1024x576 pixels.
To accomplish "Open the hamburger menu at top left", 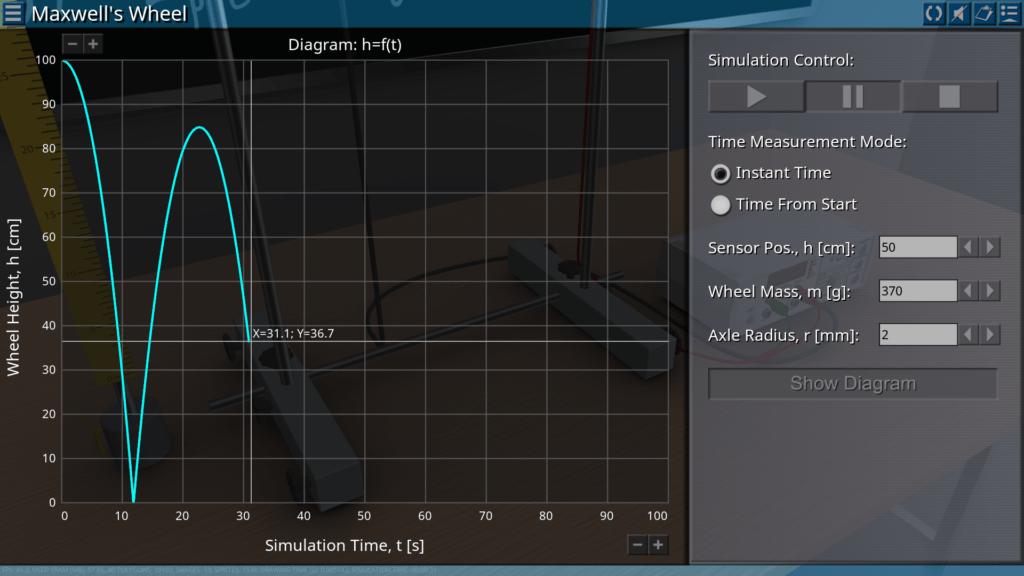I will [x=14, y=14].
